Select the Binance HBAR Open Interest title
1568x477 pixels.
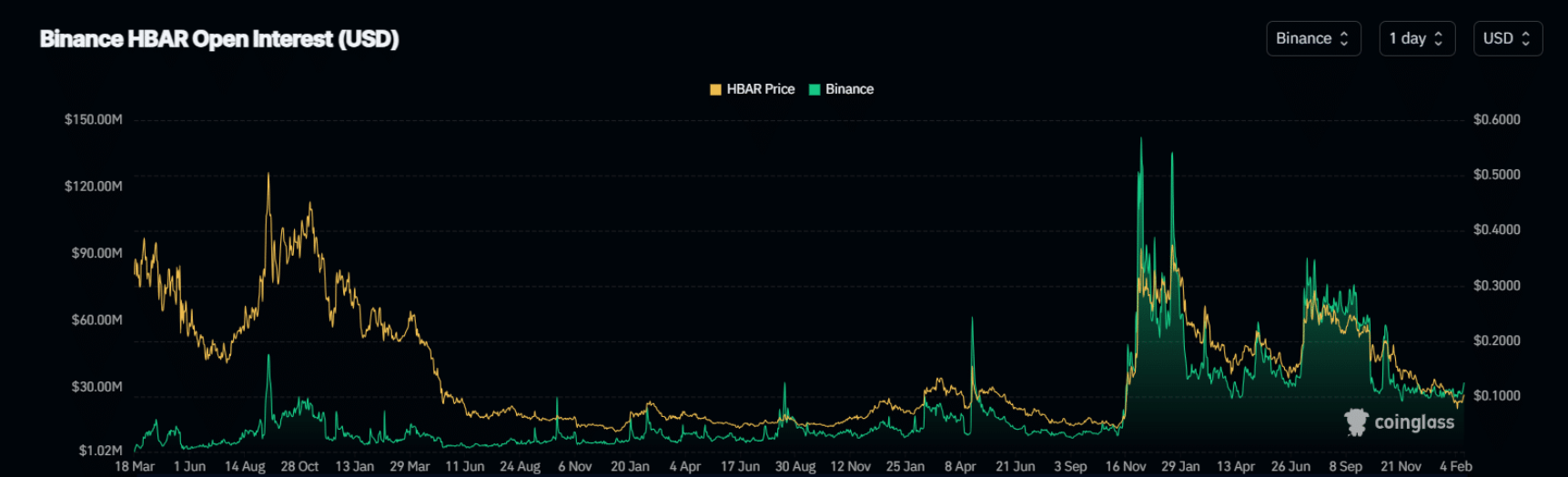(x=219, y=39)
